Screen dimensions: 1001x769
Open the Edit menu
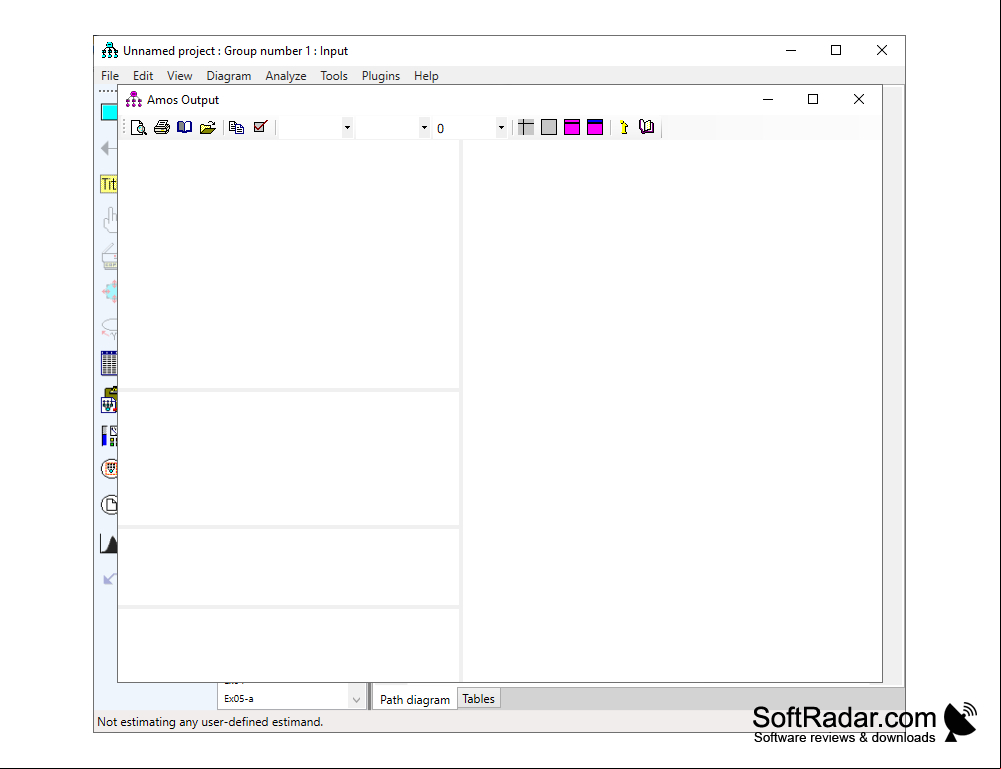[143, 76]
